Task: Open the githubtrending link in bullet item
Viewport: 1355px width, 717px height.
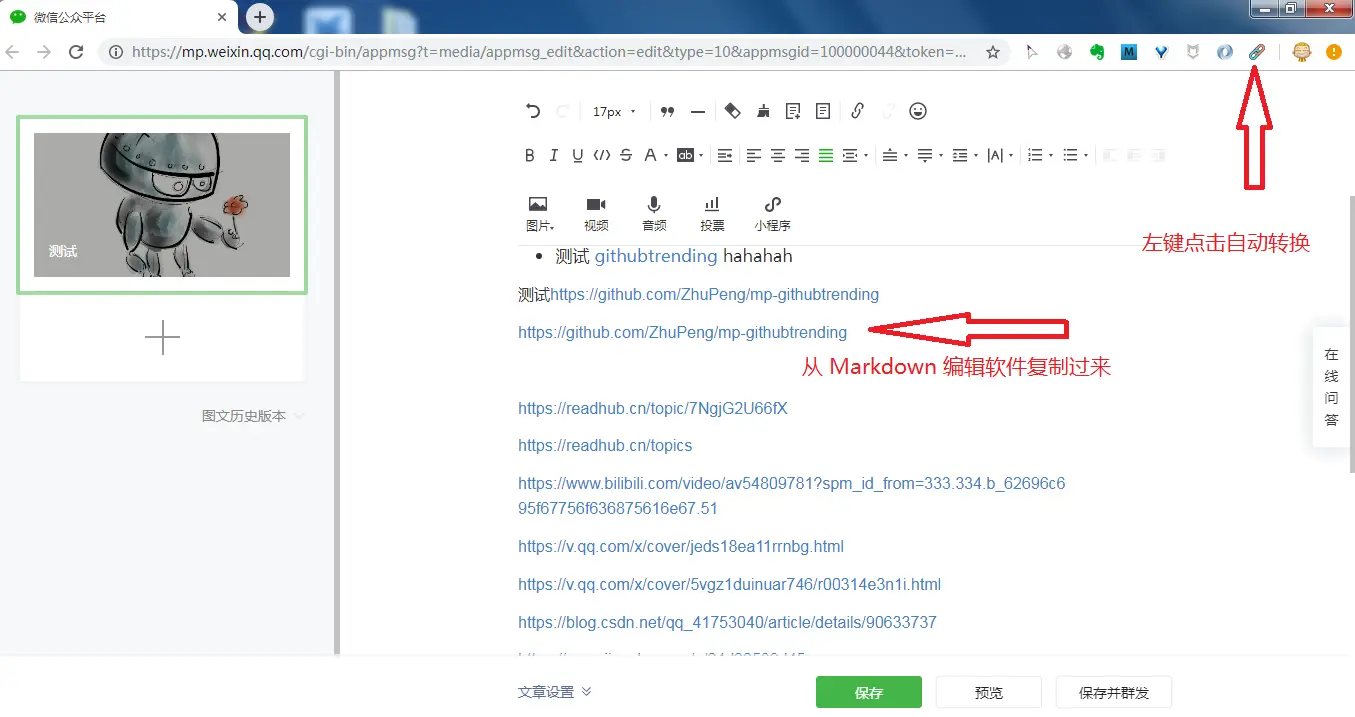Action: pos(656,256)
